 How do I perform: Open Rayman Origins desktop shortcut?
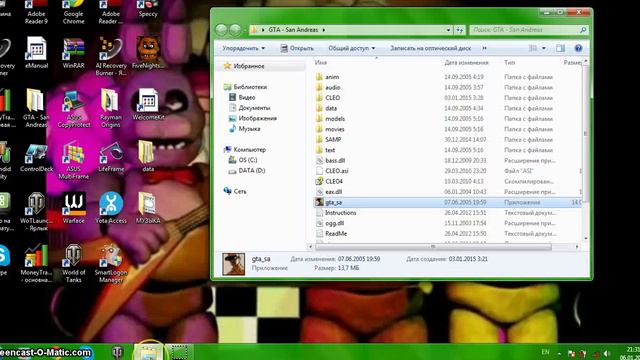pyautogui.click(x=111, y=108)
